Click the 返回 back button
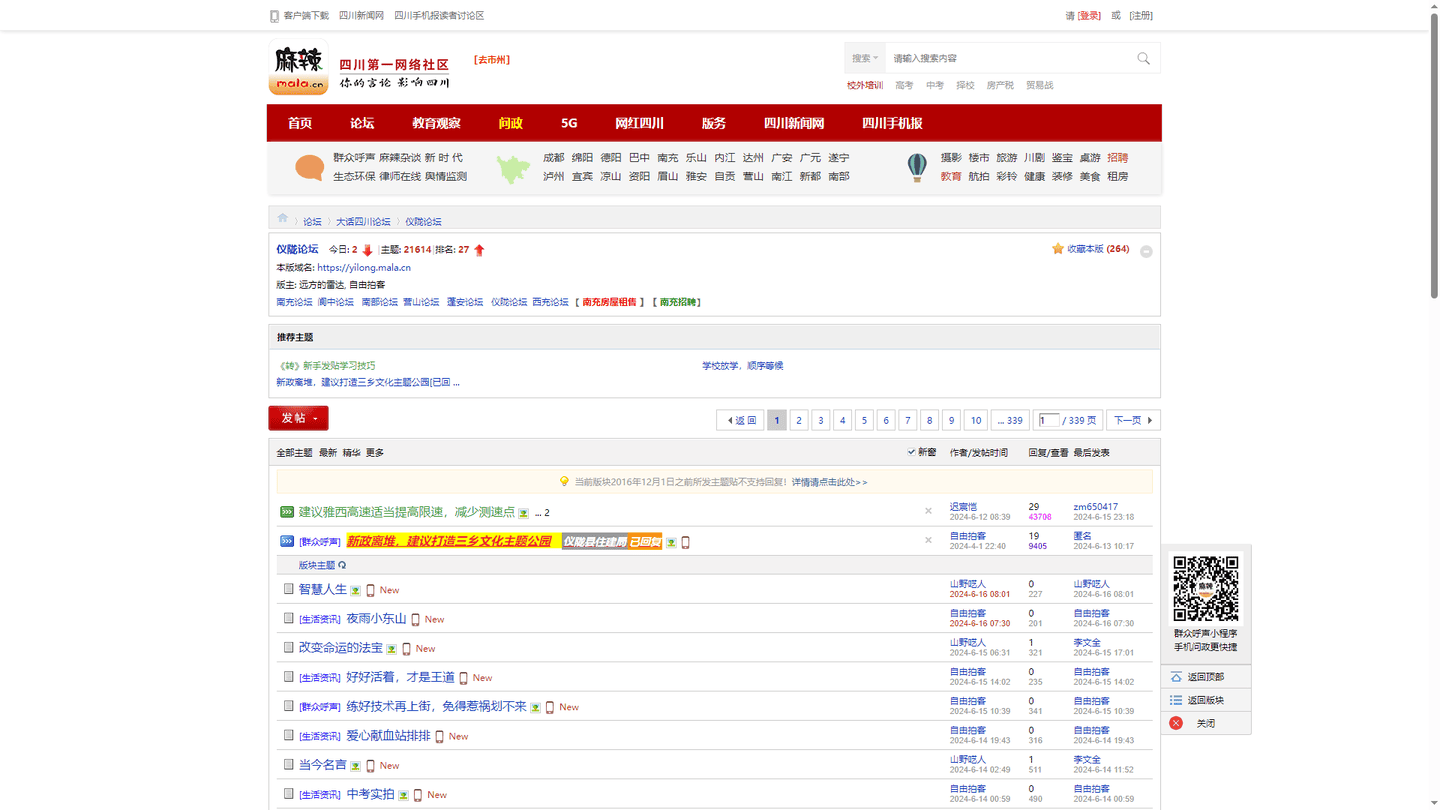Viewport: 1440px width, 810px height. pyautogui.click(x=740, y=420)
